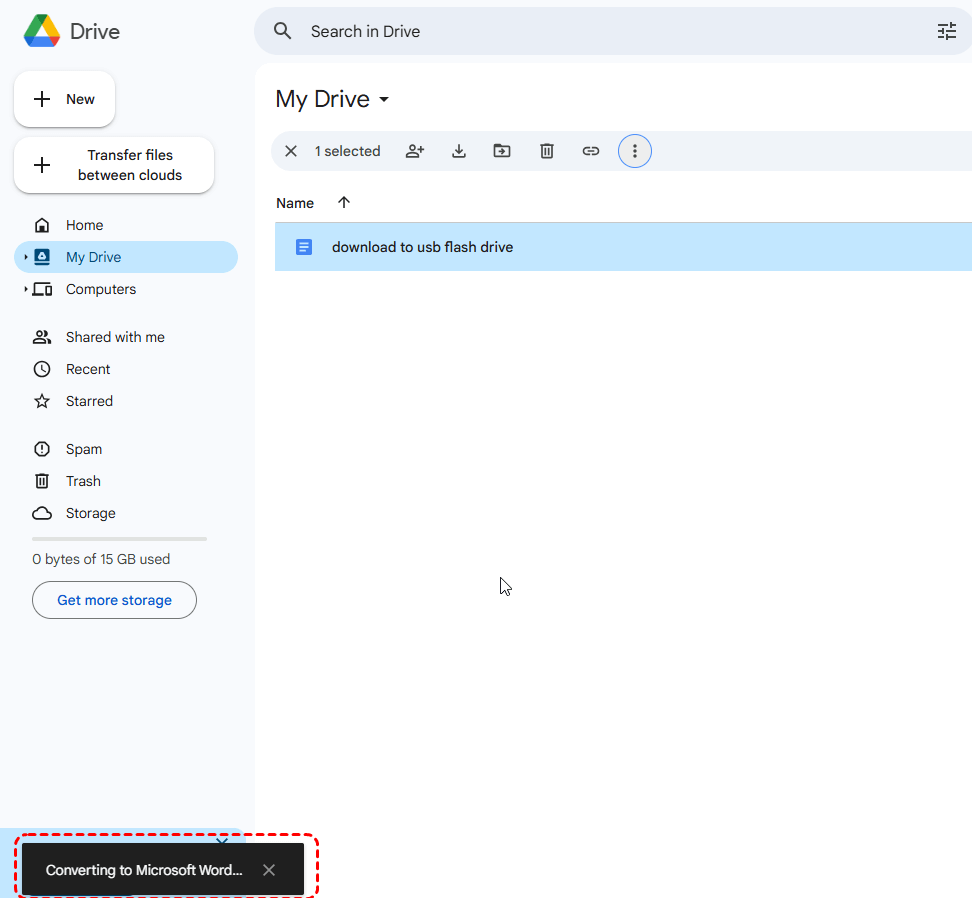This screenshot has width=972, height=898.
Task: Go to Trash in the sidebar
Action: tap(83, 481)
